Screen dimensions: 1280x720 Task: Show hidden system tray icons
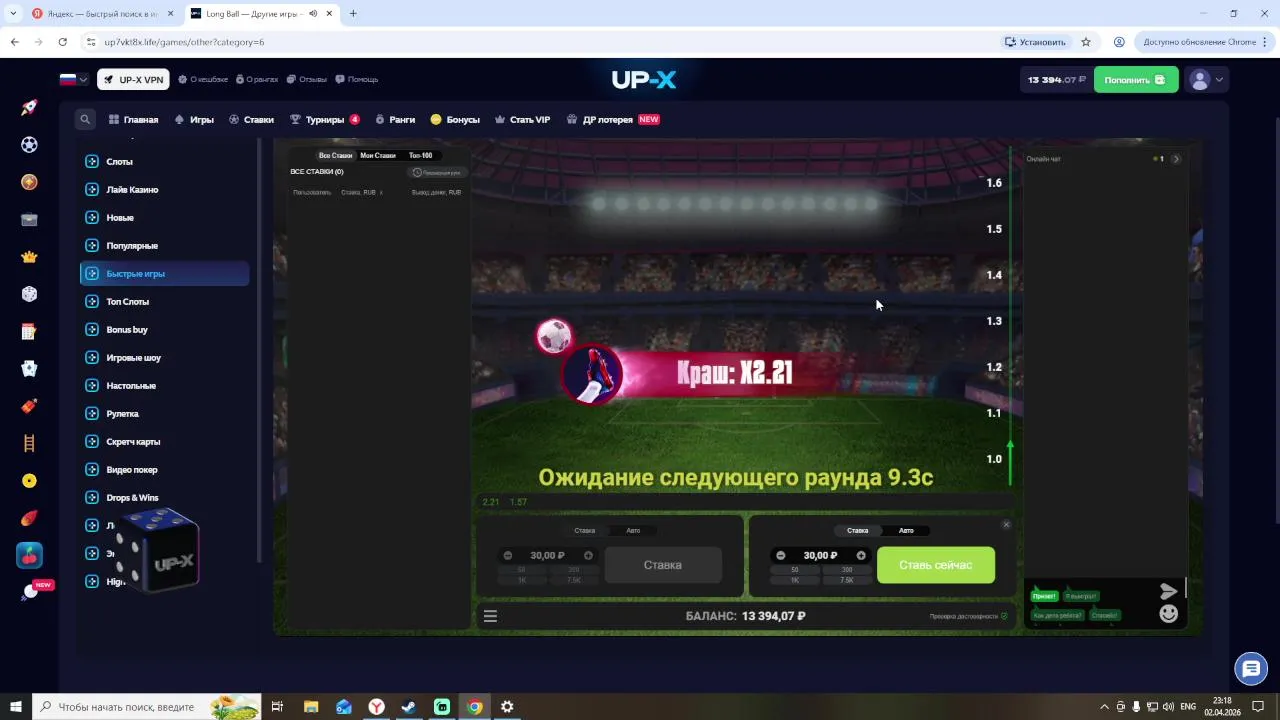(x=1104, y=707)
